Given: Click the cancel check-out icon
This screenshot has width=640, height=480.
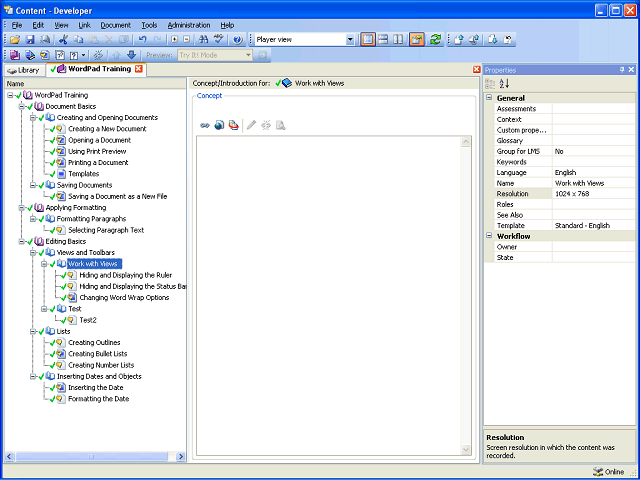Looking at the screenshot, I should coord(507,40).
